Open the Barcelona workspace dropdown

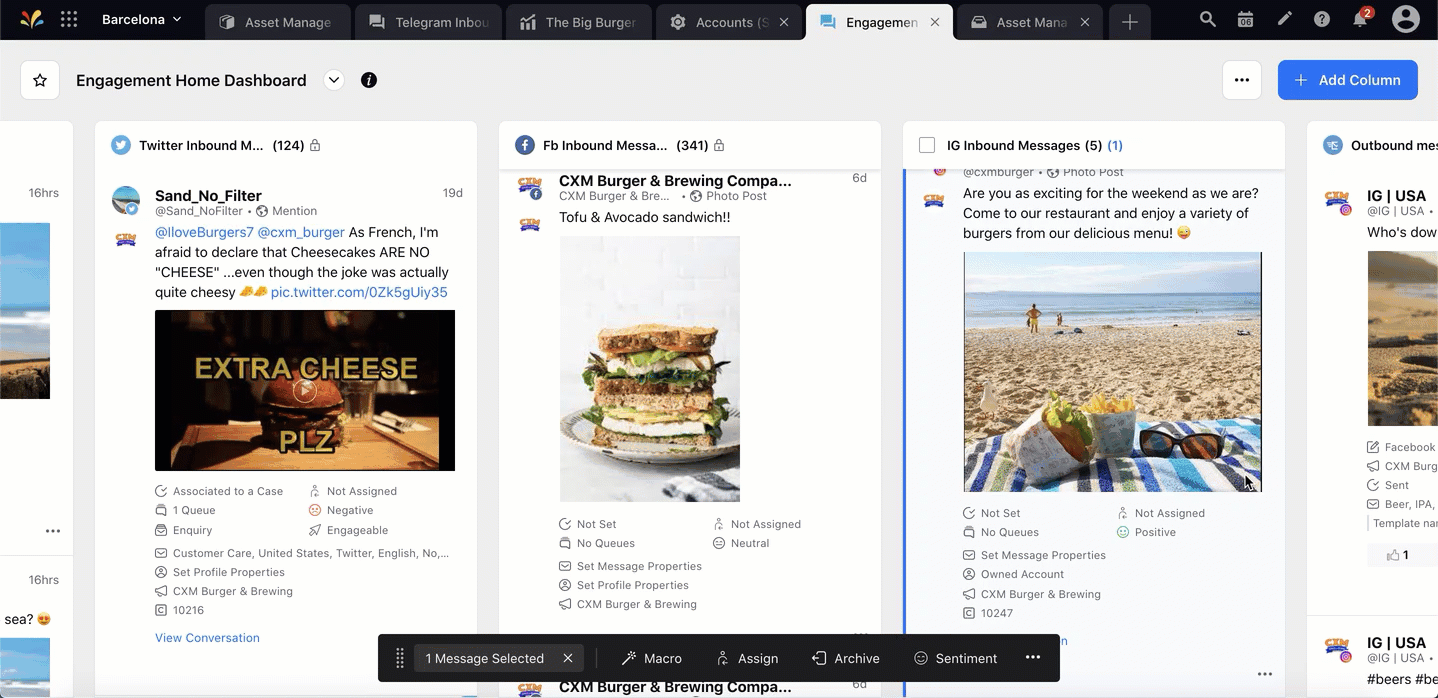pos(142,19)
